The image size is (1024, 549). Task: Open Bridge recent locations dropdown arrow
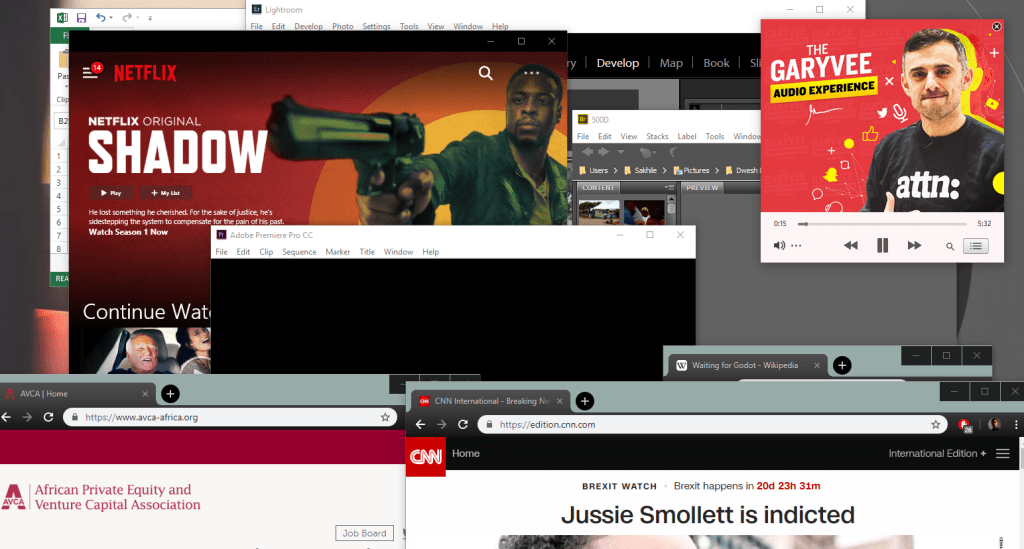click(621, 152)
